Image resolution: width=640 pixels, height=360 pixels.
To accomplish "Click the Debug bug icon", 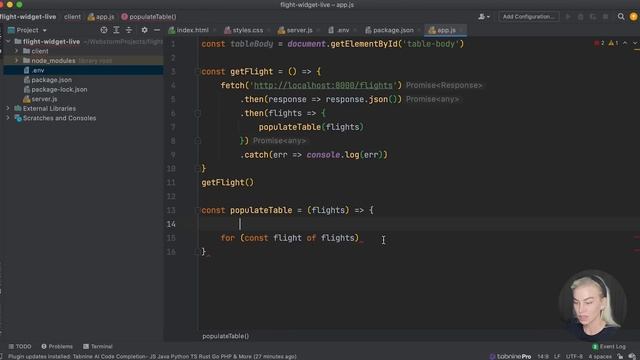I will [580, 17].
